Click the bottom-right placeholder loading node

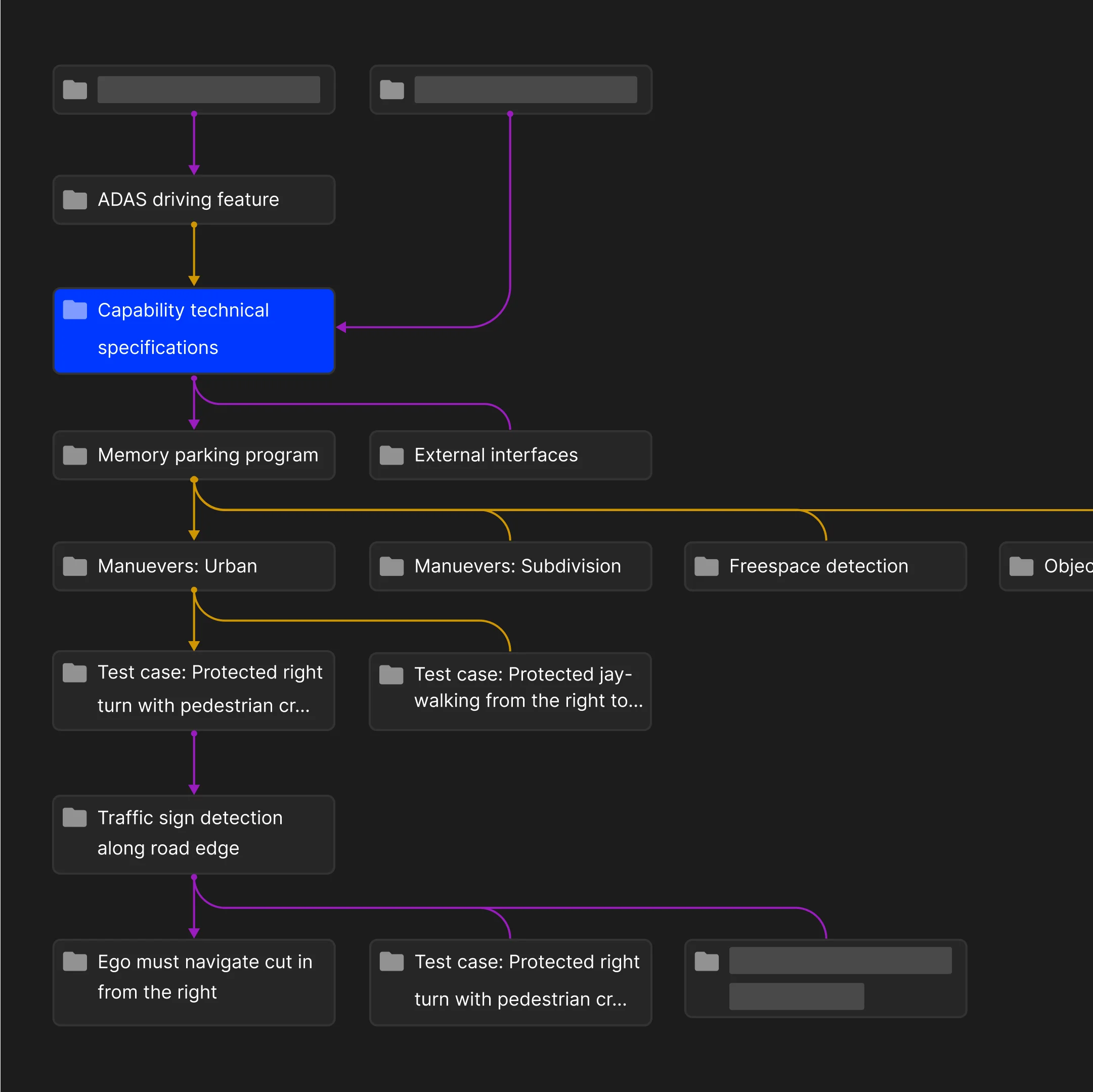[825, 978]
